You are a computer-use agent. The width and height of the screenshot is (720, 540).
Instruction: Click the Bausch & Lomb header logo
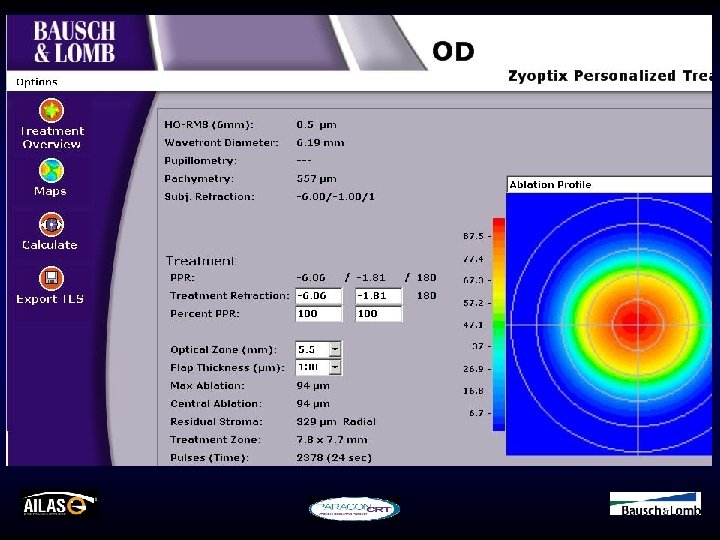pos(74,42)
